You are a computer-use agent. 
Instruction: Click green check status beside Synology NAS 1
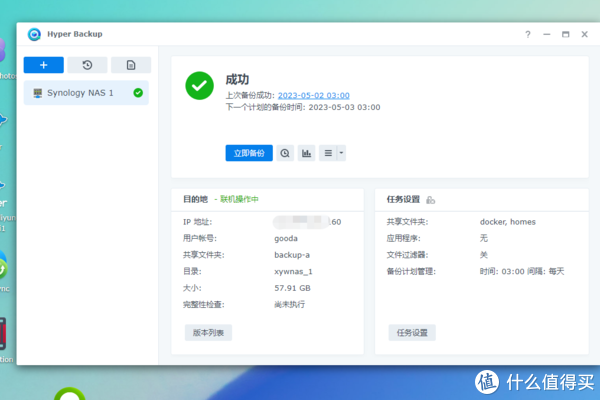[138, 93]
